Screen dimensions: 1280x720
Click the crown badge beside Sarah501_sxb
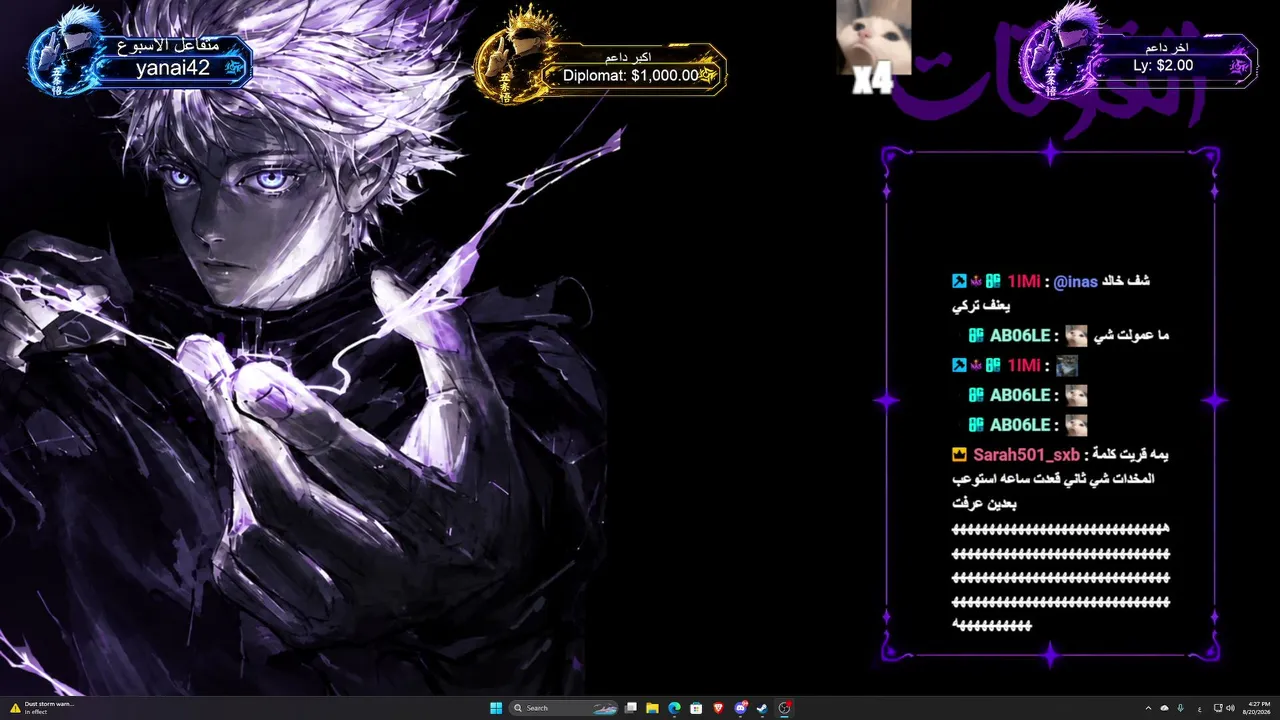coord(959,455)
